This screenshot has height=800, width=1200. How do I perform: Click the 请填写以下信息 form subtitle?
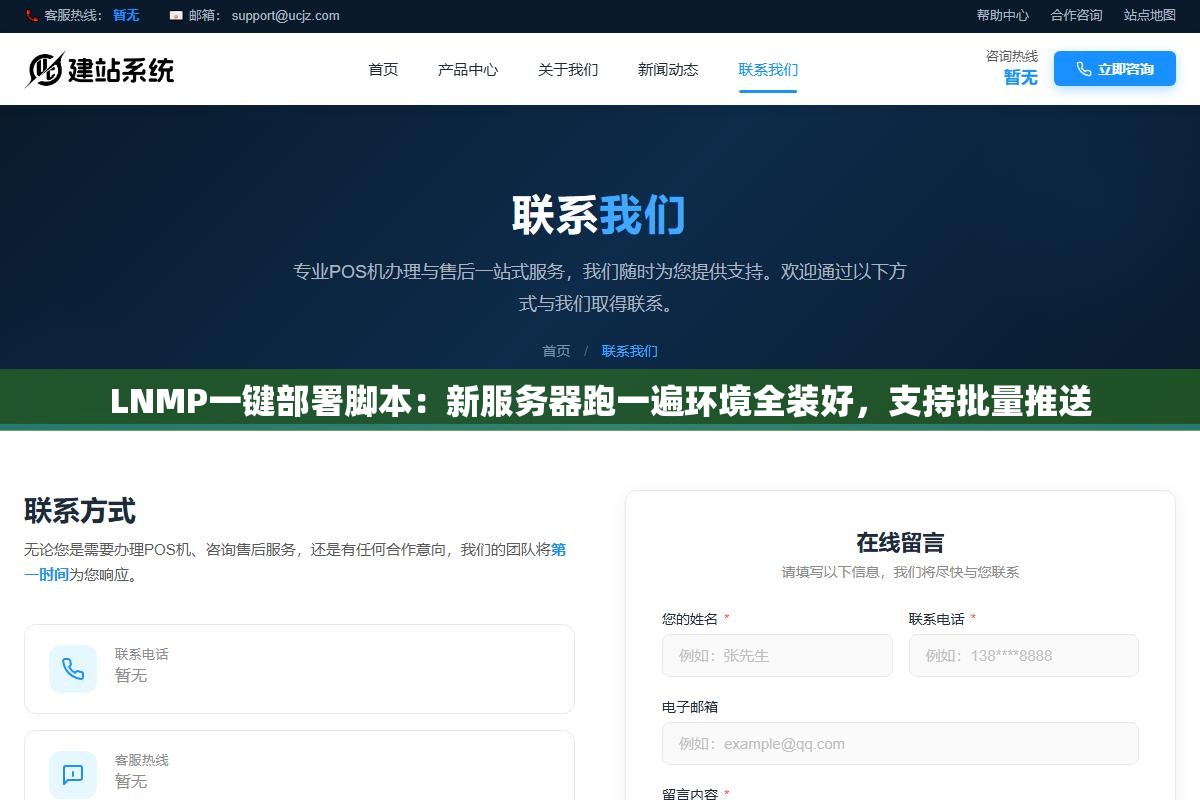[x=900, y=572]
